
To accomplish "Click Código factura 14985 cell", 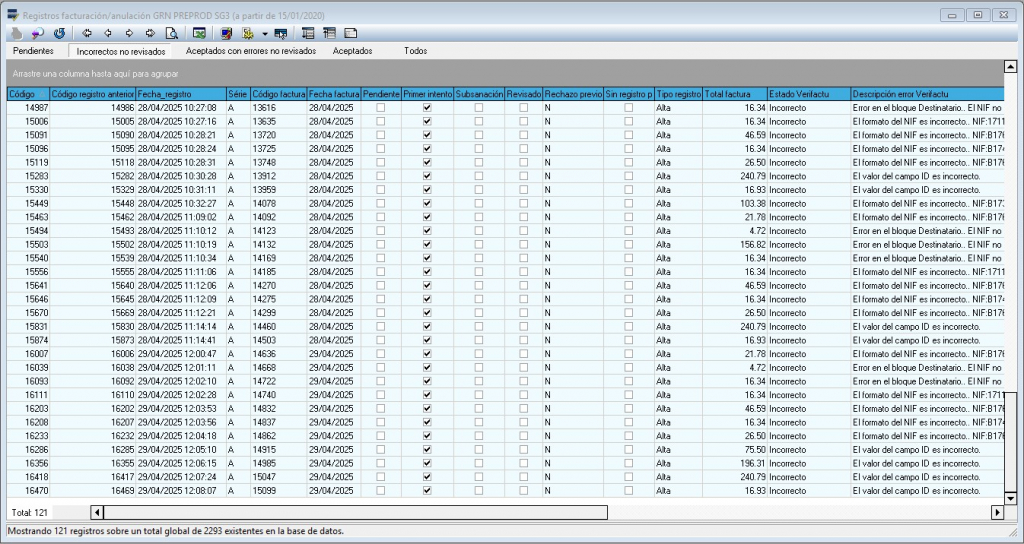I will [x=279, y=463].
